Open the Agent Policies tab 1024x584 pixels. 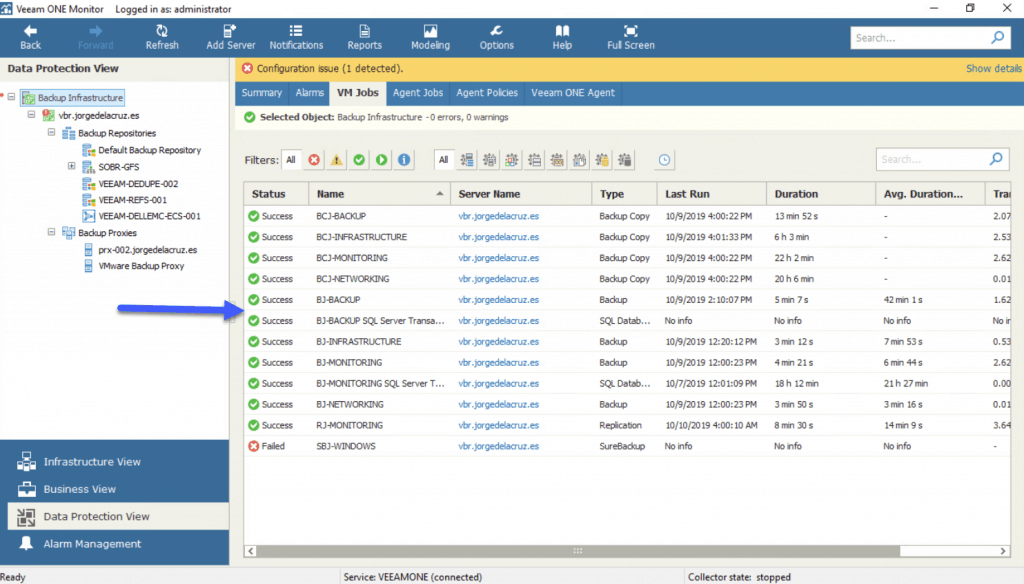click(x=487, y=93)
